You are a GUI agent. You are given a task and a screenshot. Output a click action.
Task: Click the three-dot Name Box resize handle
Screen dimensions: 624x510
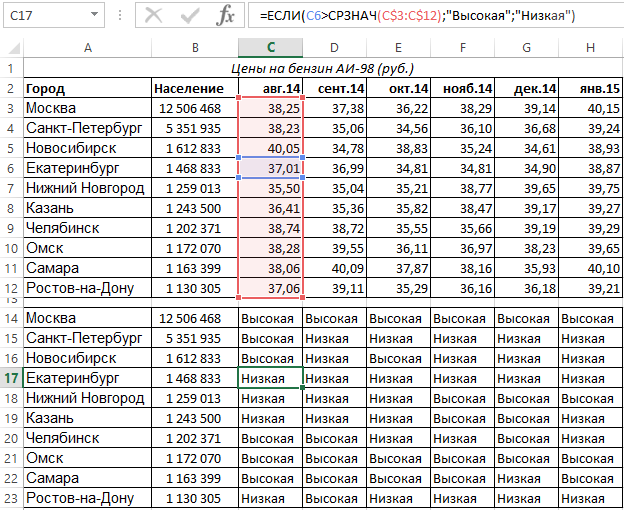(x=121, y=16)
